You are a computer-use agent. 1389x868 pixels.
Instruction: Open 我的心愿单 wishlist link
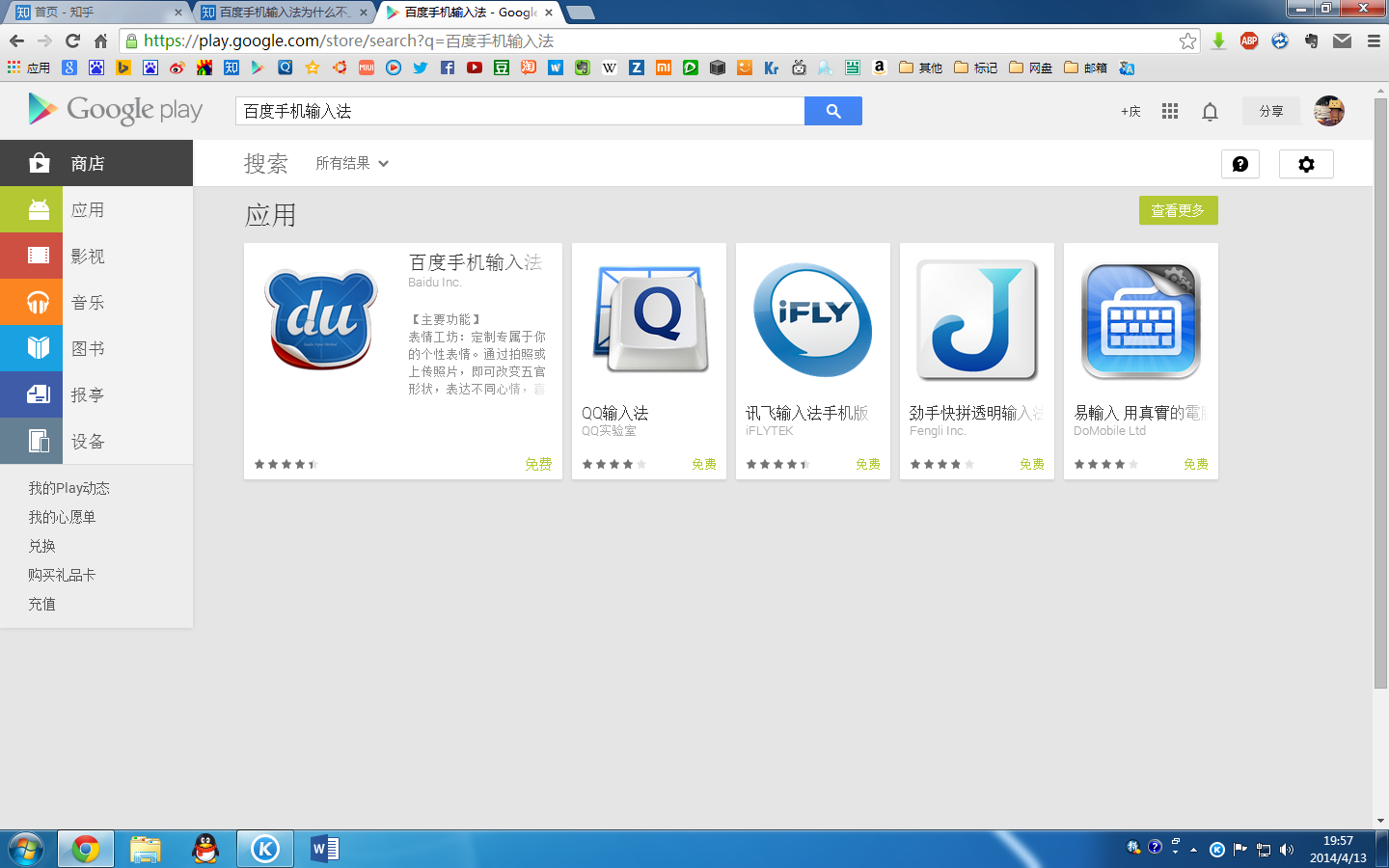point(62,517)
